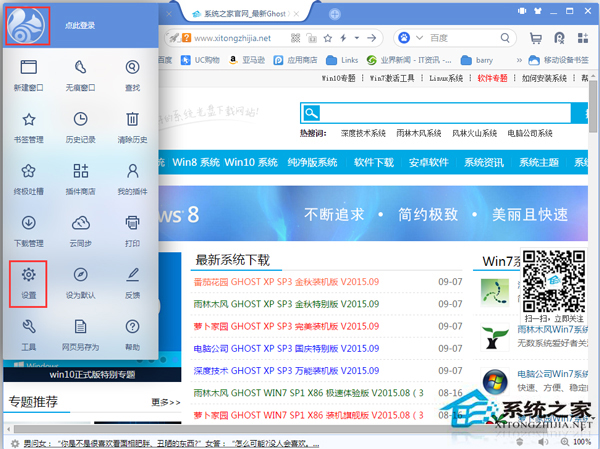Screen dimensions: 600x449
Task: Select 设为默认 set as default
Action: [x=80, y=283]
